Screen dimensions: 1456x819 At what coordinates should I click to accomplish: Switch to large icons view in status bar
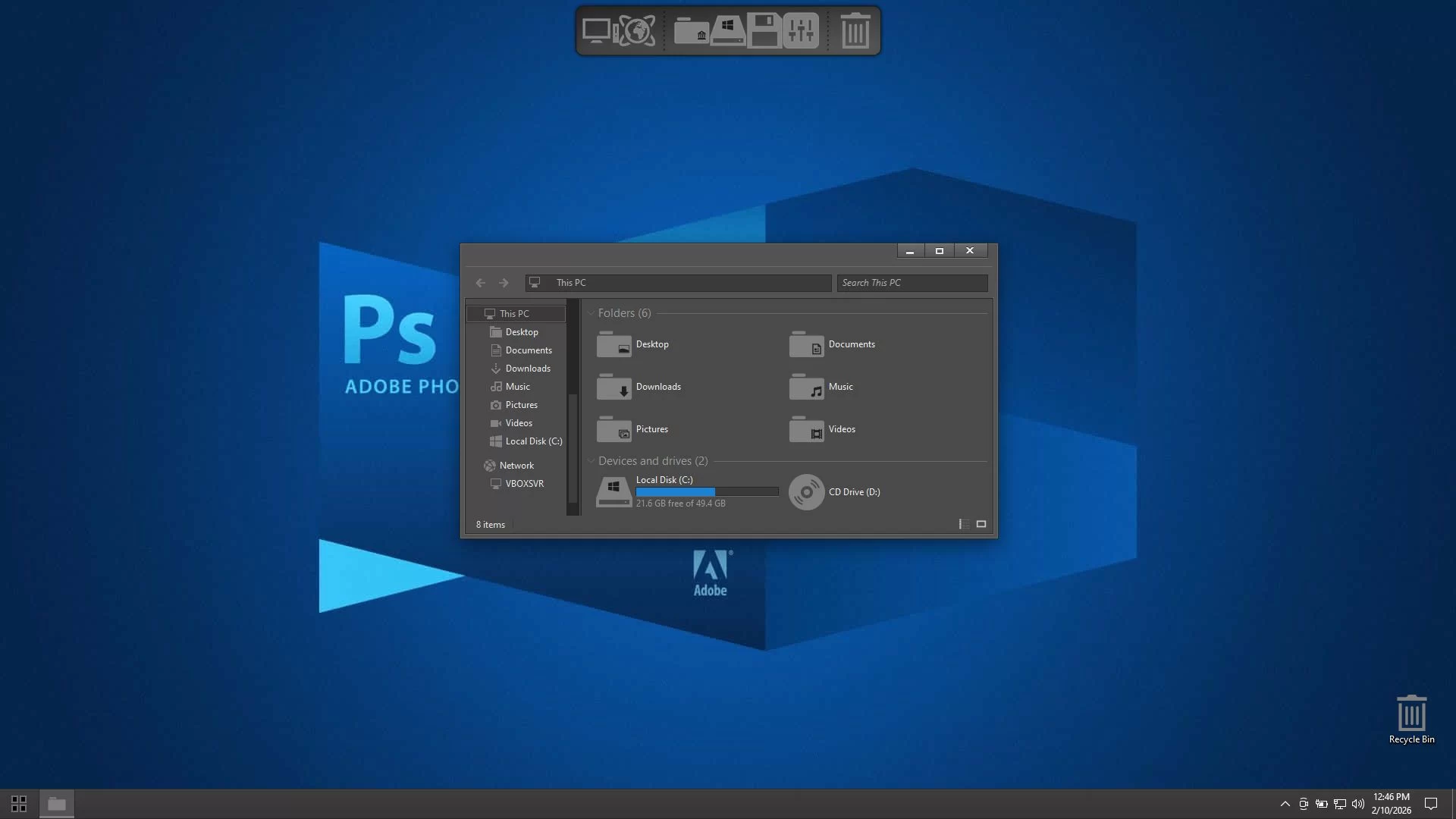pos(981,524)
